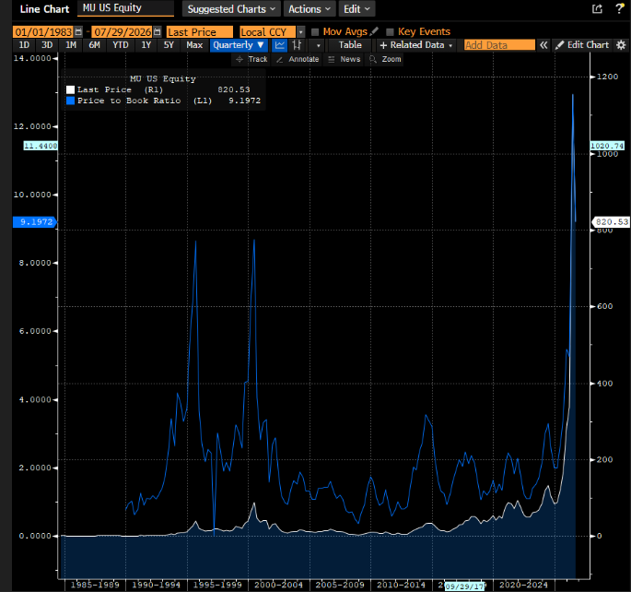Image resolution: width=631 pixels, height=592 pixels.
Task: Click the start date field 01/01/1983
Action: coord(43,32)
